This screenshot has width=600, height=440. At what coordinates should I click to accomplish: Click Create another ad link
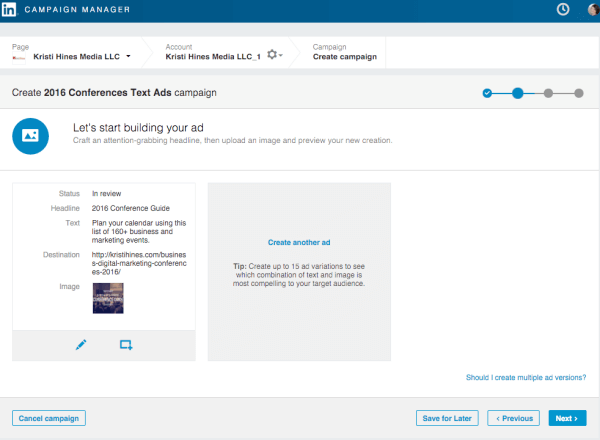tap(299, 242)
